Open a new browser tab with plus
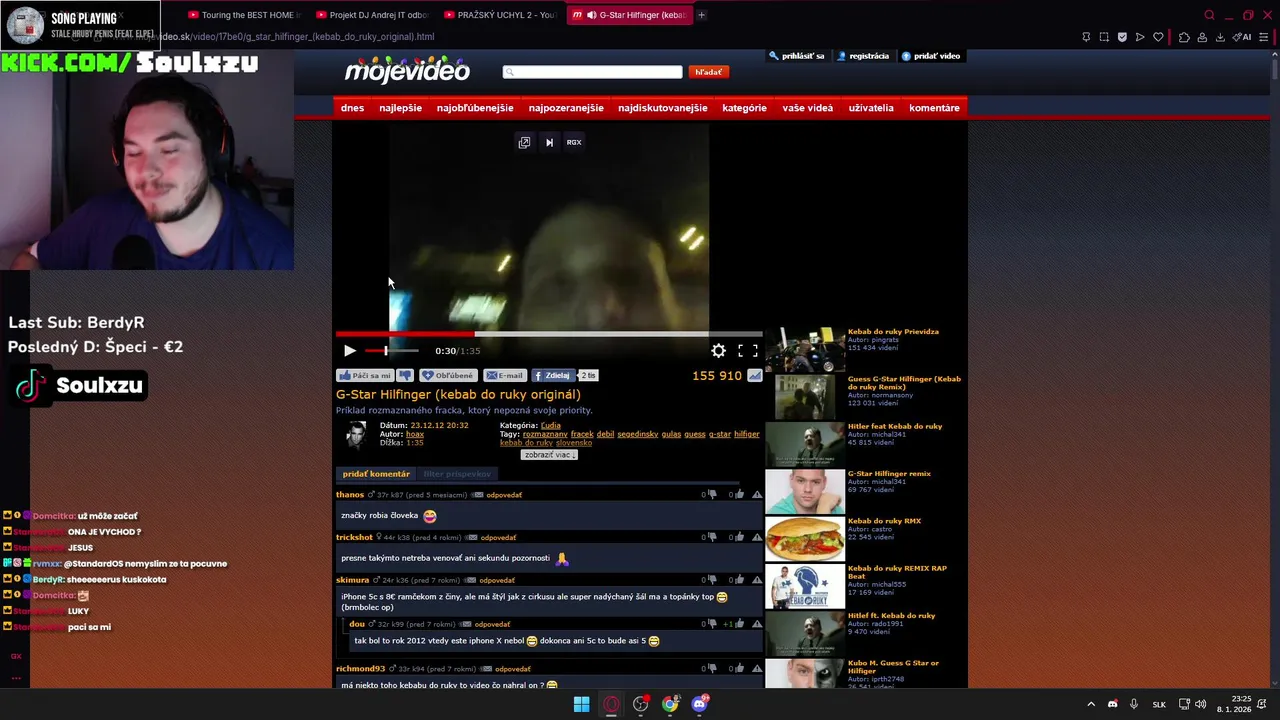 701,15
